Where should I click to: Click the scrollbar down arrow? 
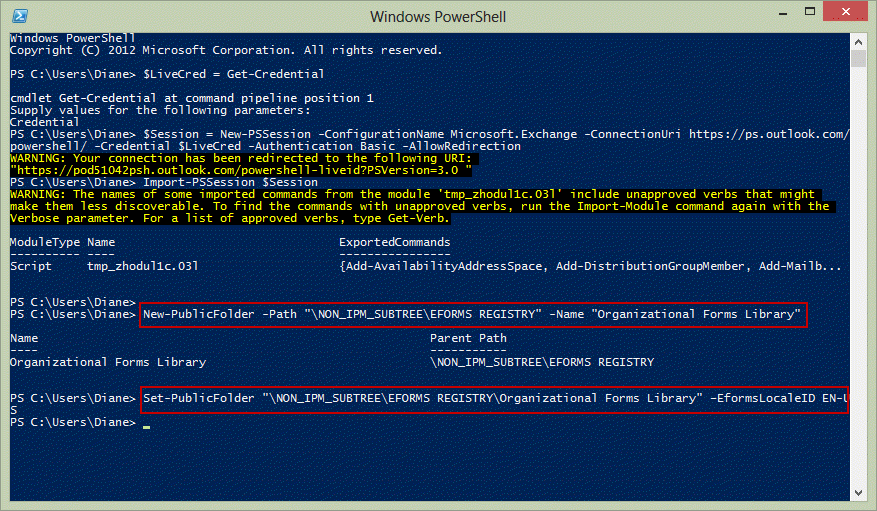[859, 493]
